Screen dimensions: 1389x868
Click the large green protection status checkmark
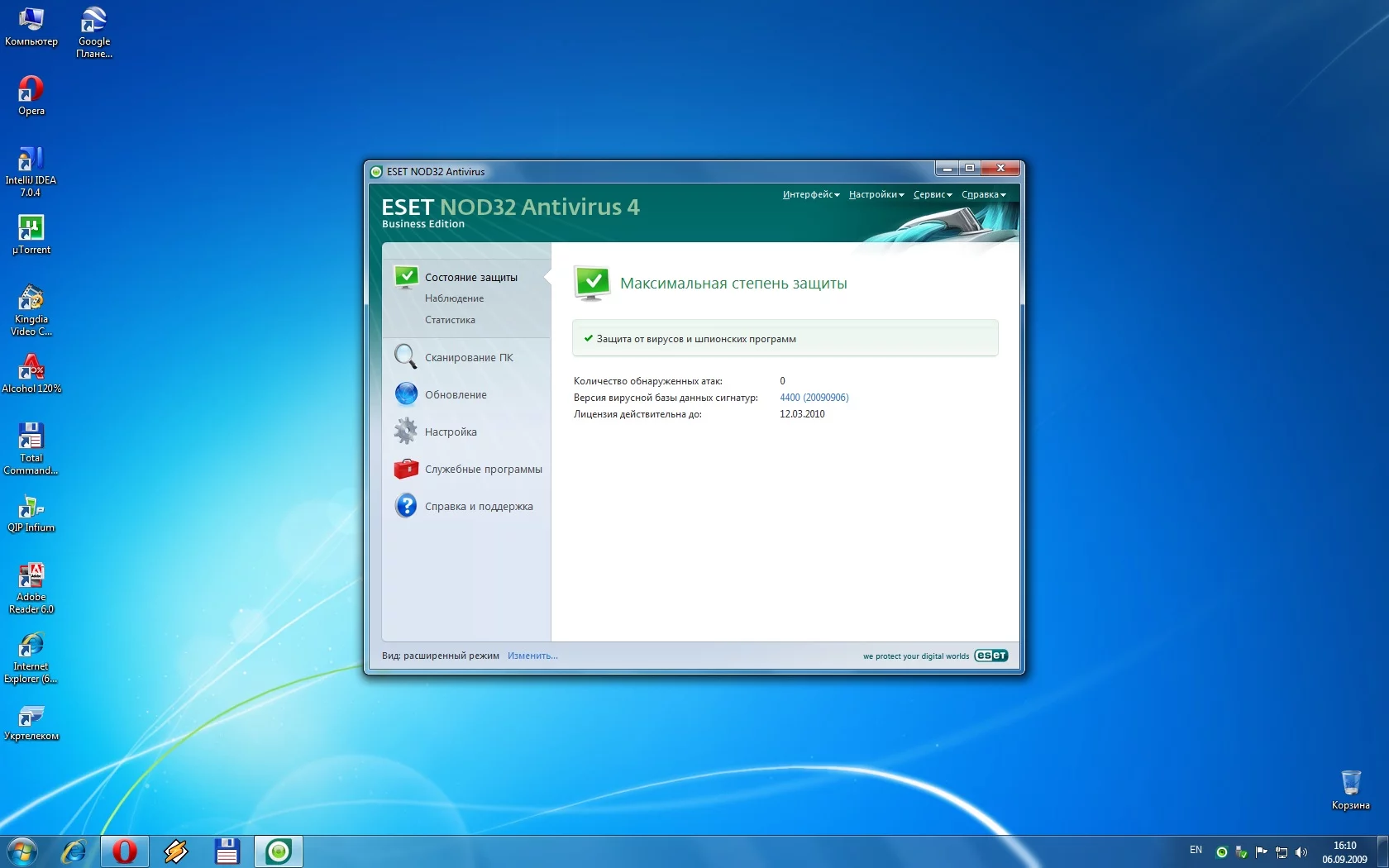point(592,283)
